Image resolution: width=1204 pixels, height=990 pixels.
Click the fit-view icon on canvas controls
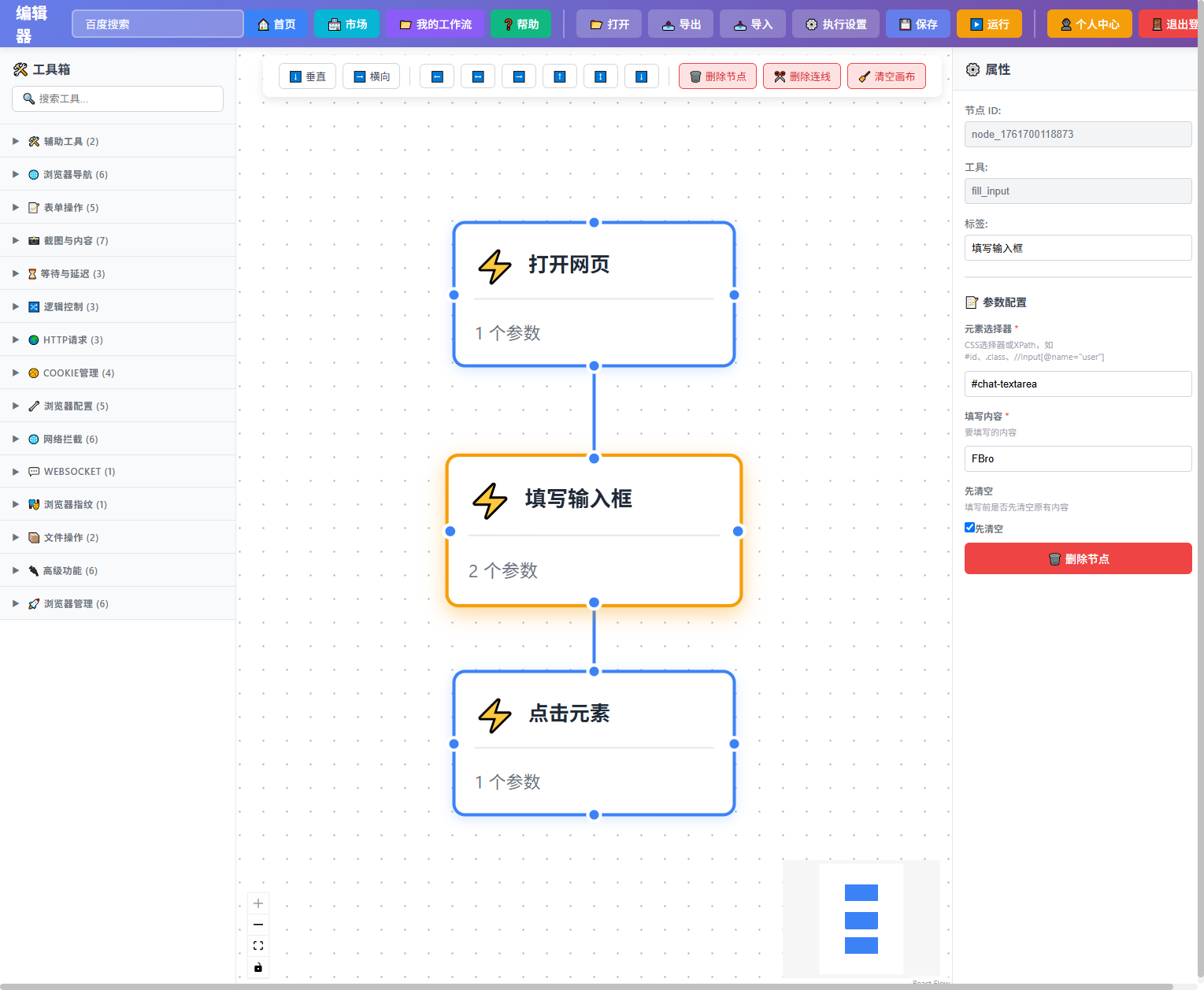[x=257, y=945]
